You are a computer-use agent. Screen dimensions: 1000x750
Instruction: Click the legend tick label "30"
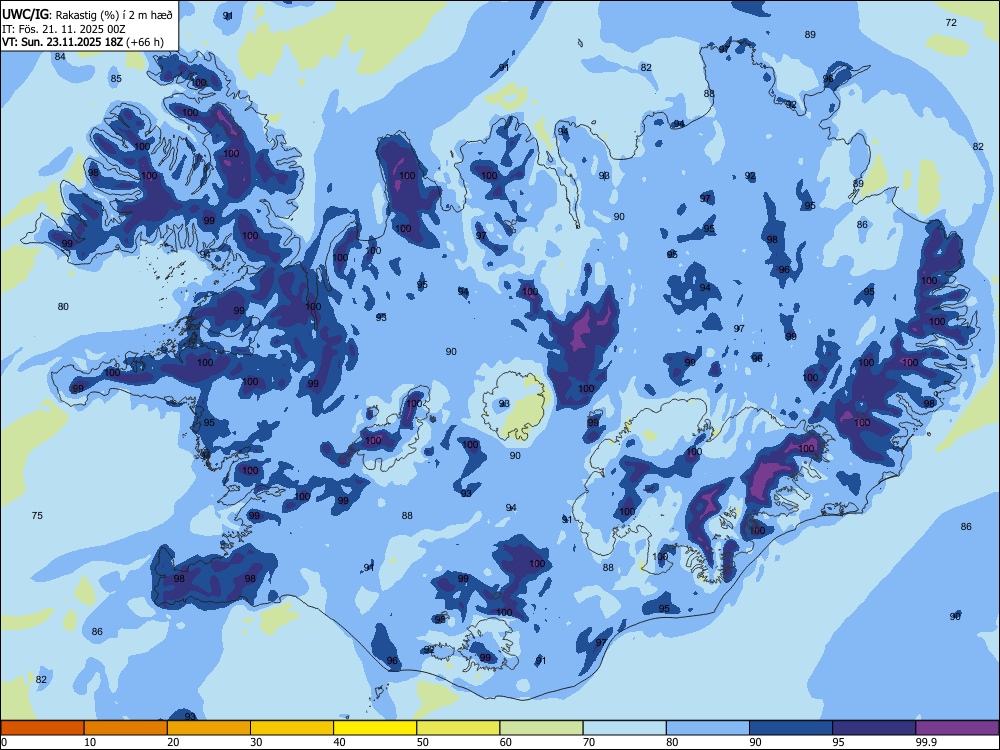(x=256, y=742)
